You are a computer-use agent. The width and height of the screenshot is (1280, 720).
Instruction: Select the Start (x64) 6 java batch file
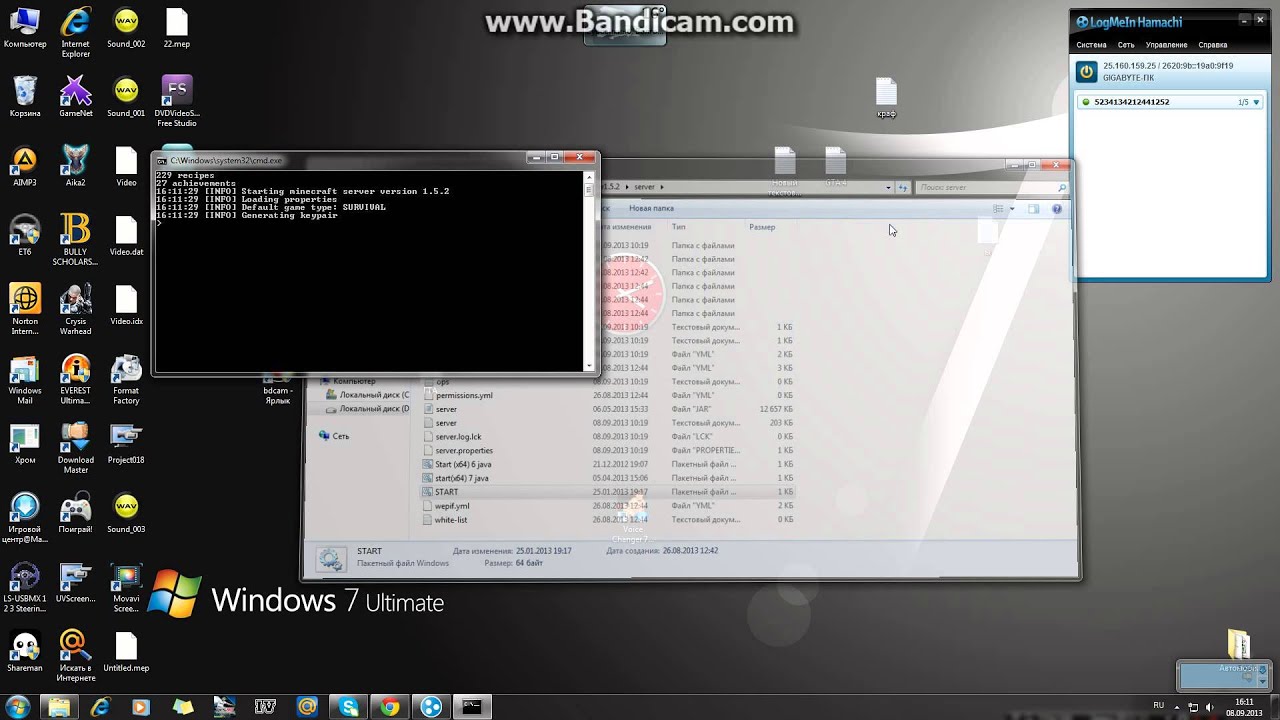tap(463, 465)
